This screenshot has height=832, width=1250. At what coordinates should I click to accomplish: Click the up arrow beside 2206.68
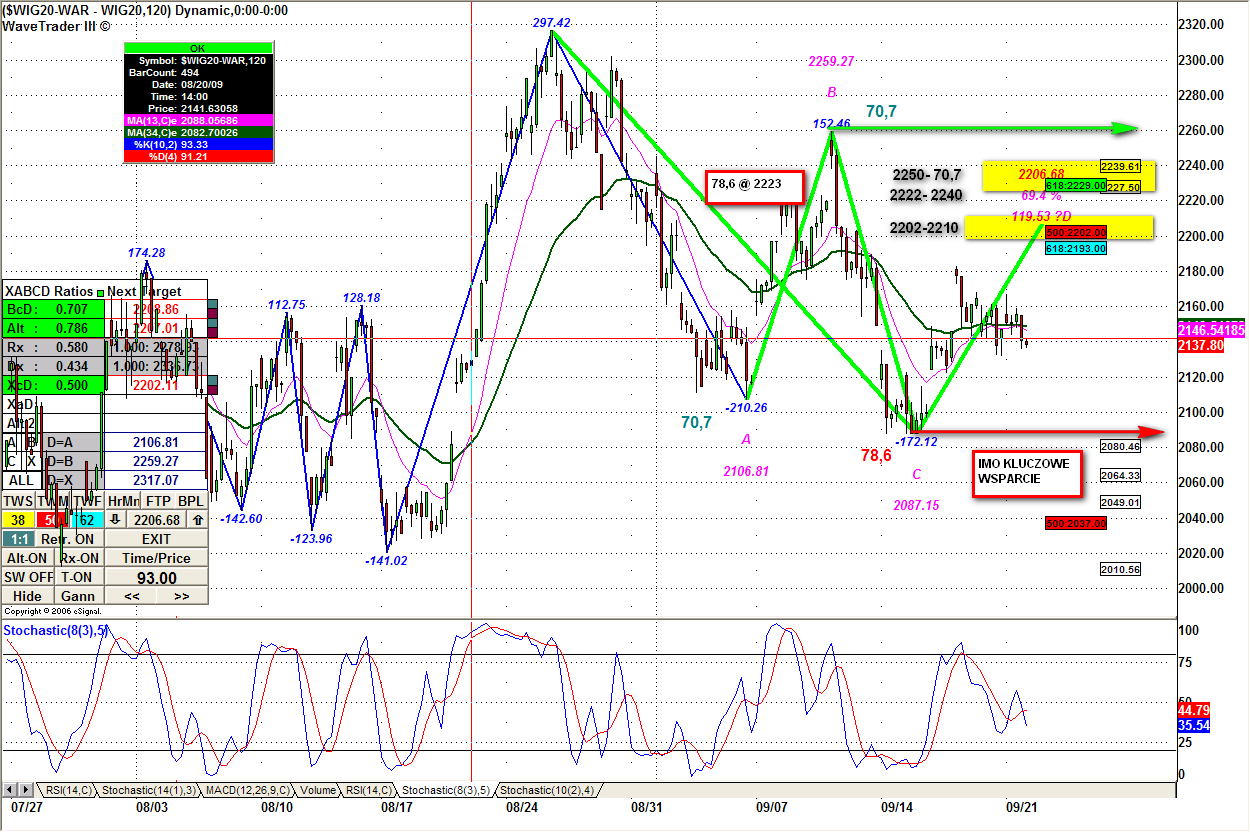pos(198,519)
